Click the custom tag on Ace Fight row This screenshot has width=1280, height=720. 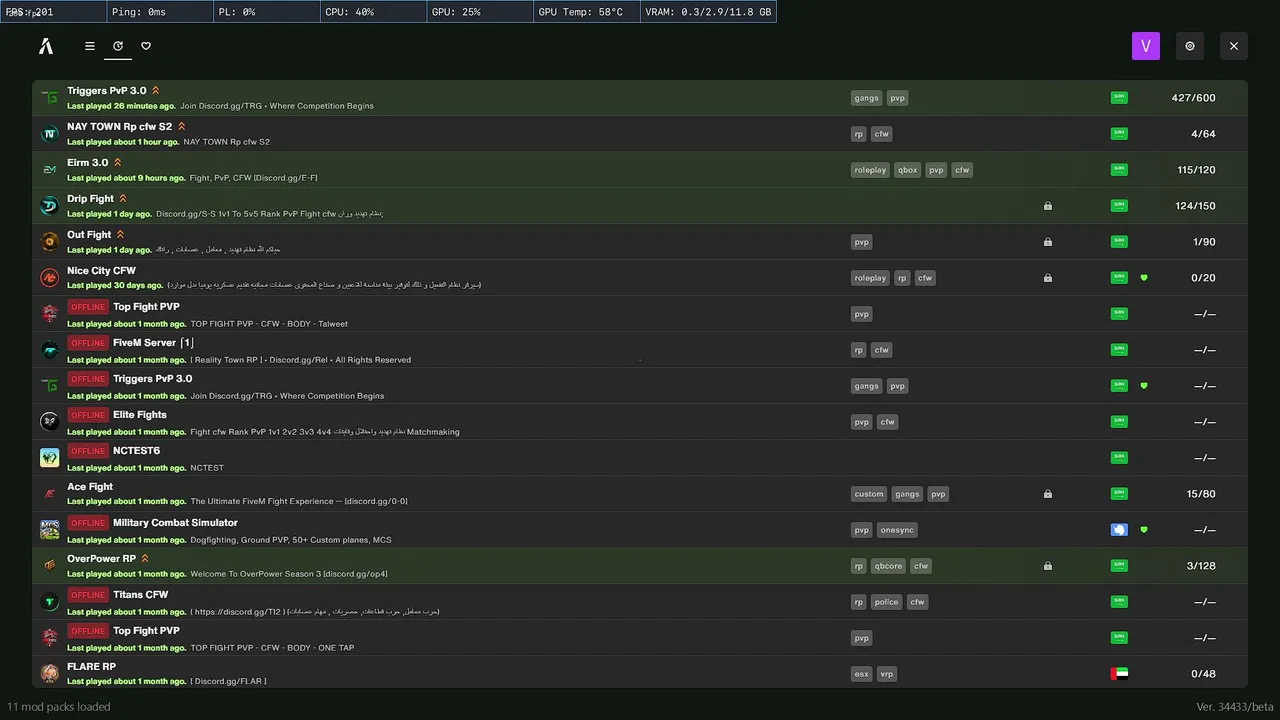click(x=869, y=494)
